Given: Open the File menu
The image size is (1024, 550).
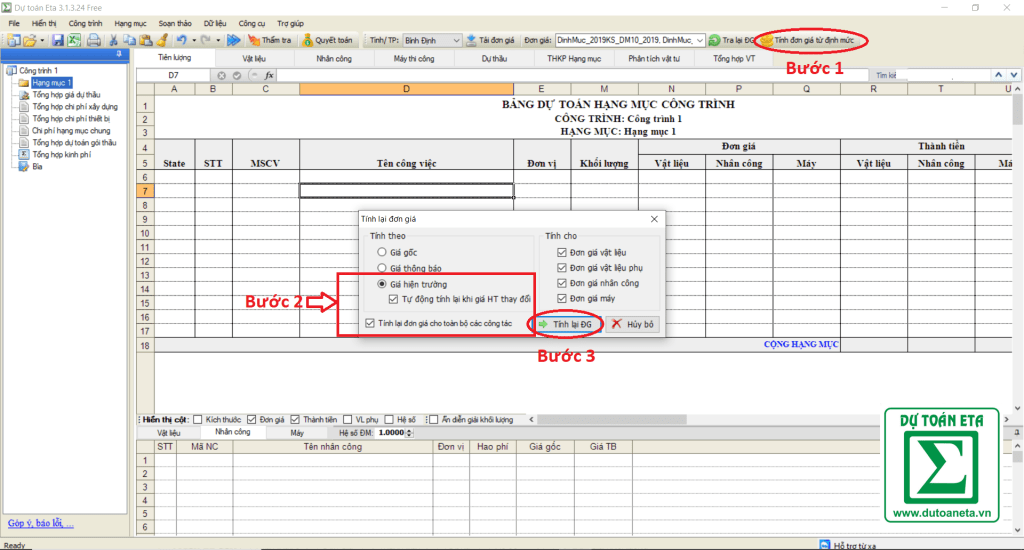Looking at the screenshot, I should [14, 24].
